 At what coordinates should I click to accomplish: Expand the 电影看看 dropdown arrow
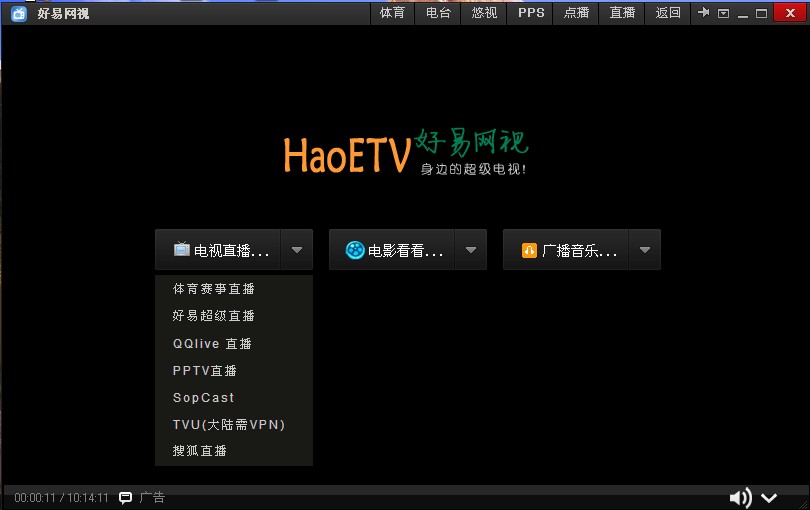point(471,250)
